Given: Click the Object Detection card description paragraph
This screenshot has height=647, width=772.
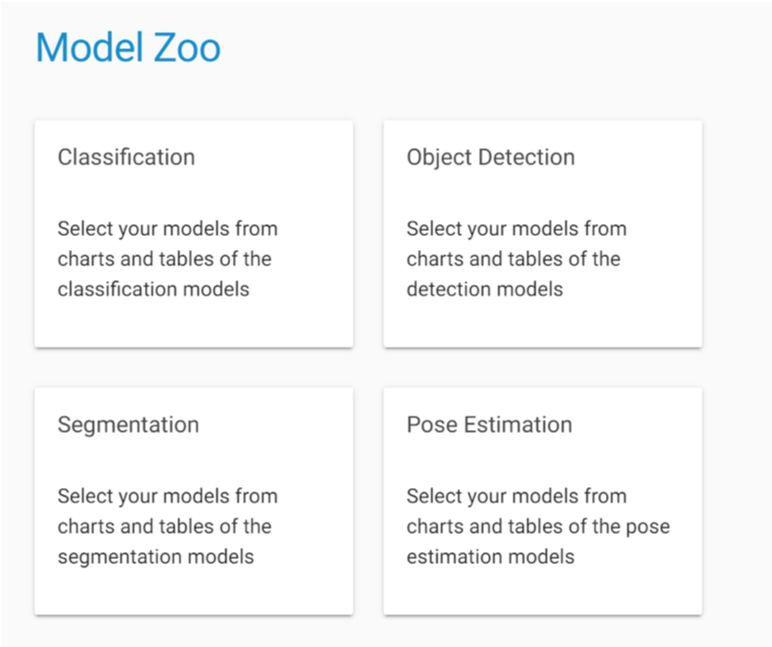Looking at the screenshot, I should click(x=516, y=259).
